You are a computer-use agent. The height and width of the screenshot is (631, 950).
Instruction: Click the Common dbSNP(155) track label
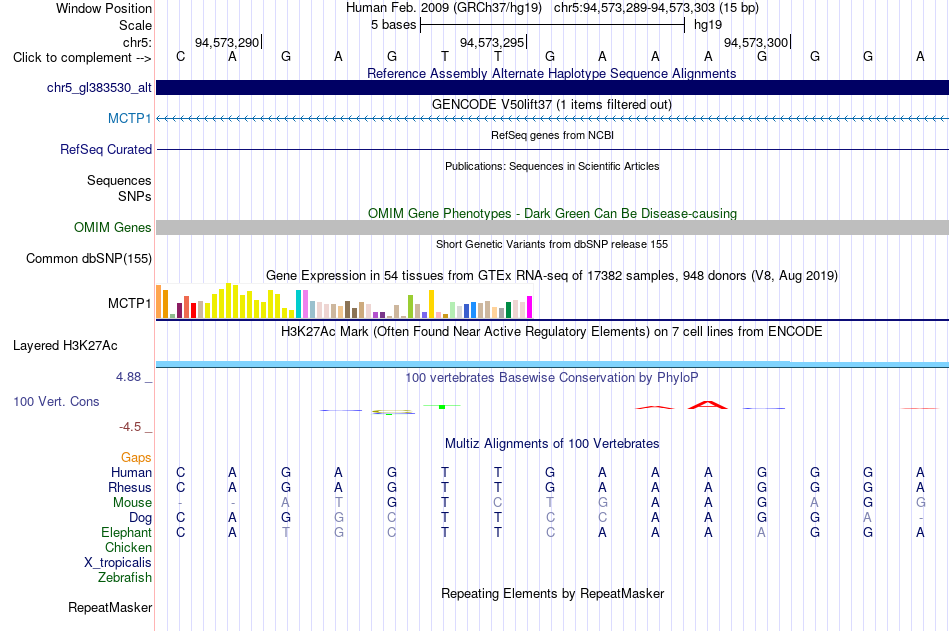click(x=89, y=258)
